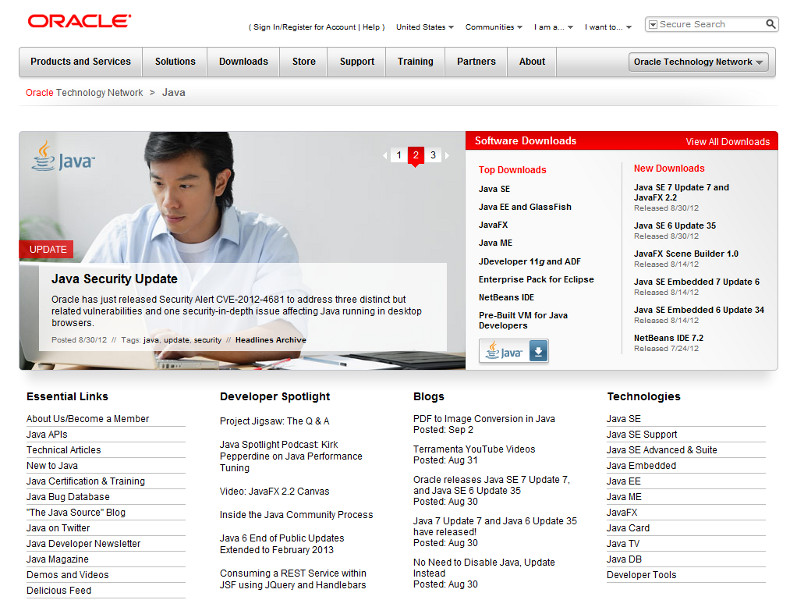797x600 pixels.
Task: Open Java EE and GlassFish download
Action: coord(525,207)
